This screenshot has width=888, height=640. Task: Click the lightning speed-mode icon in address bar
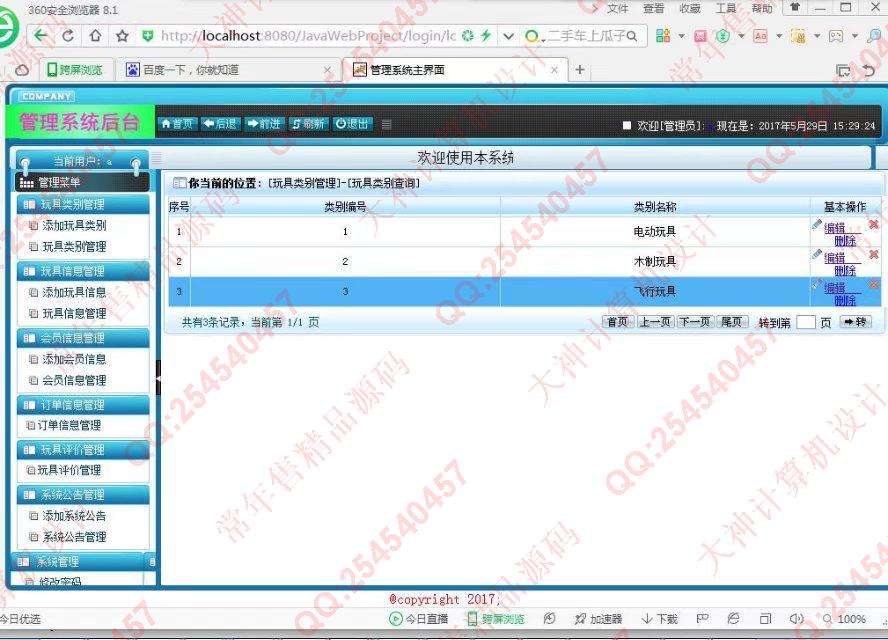[485, 36]
